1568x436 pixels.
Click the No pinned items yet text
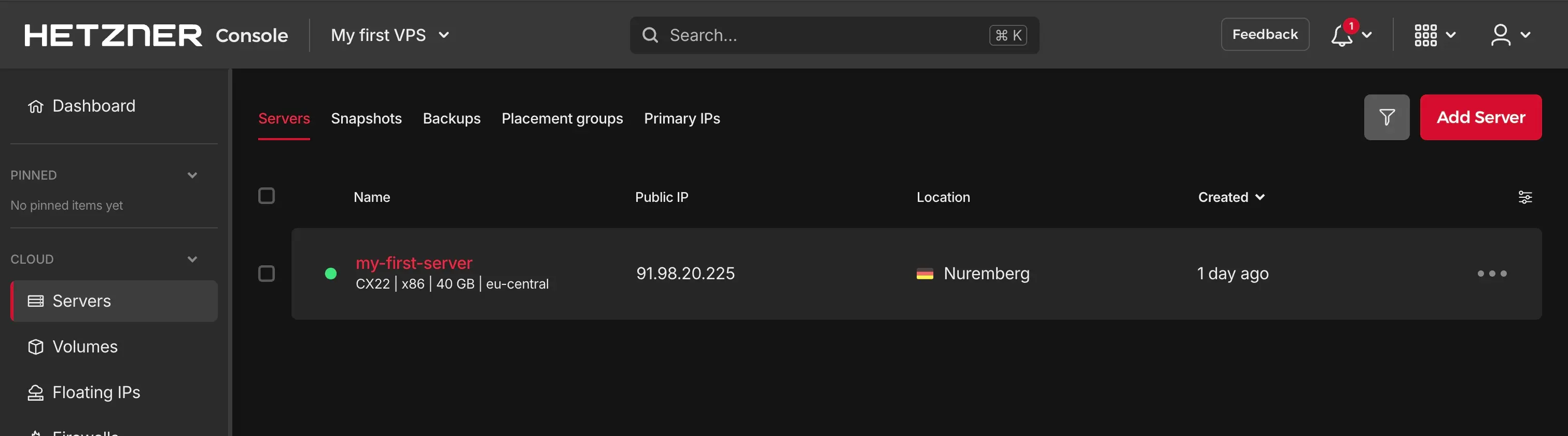(66, 205)
